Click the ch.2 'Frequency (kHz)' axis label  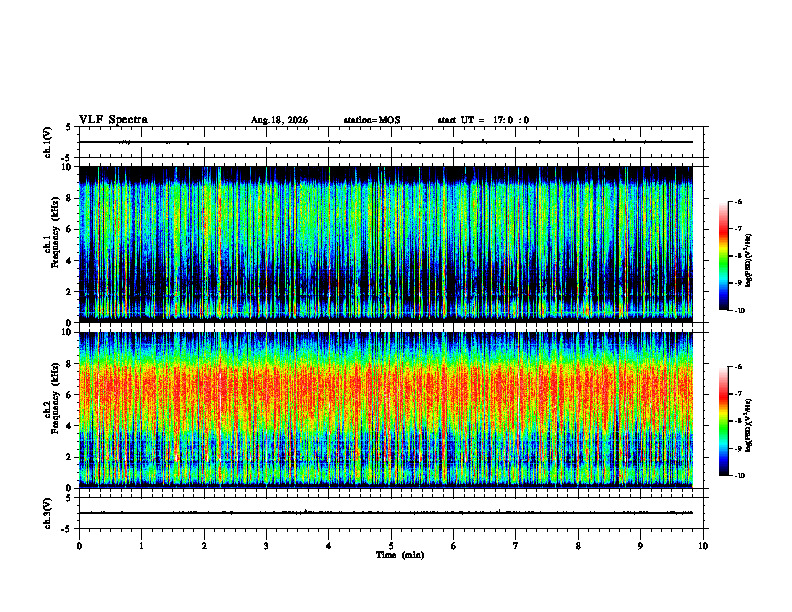click(55, 397)
